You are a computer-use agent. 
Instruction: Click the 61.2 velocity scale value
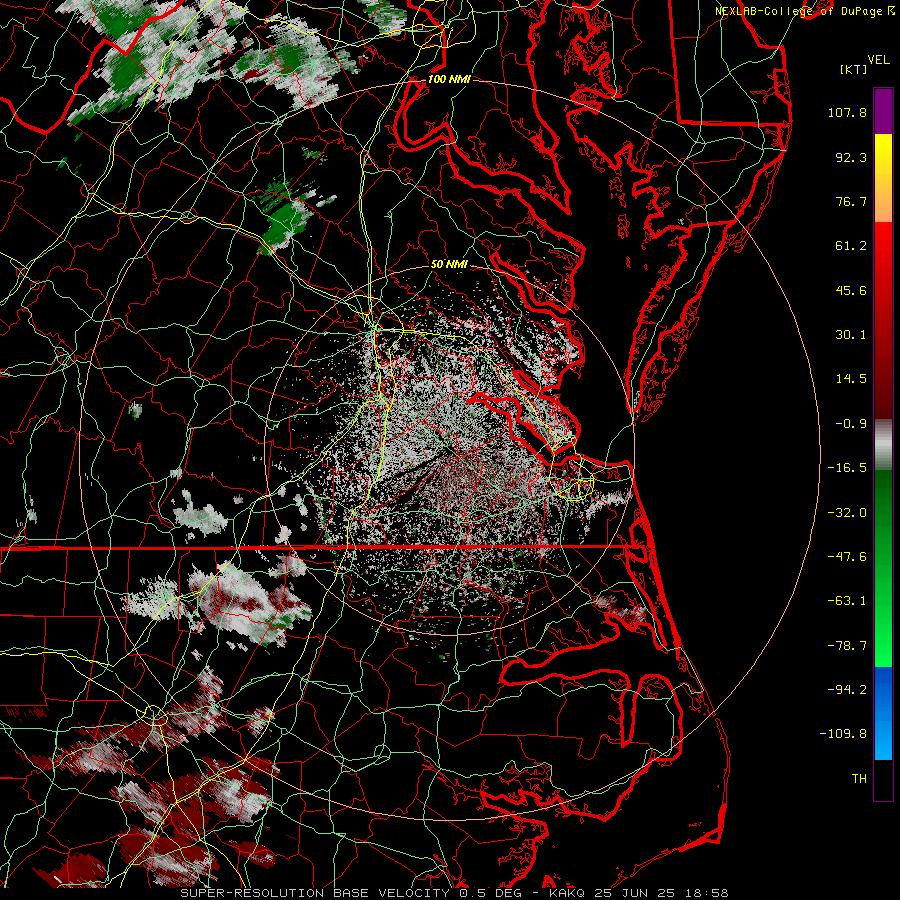pyautogui.click(x=851, y=246)
